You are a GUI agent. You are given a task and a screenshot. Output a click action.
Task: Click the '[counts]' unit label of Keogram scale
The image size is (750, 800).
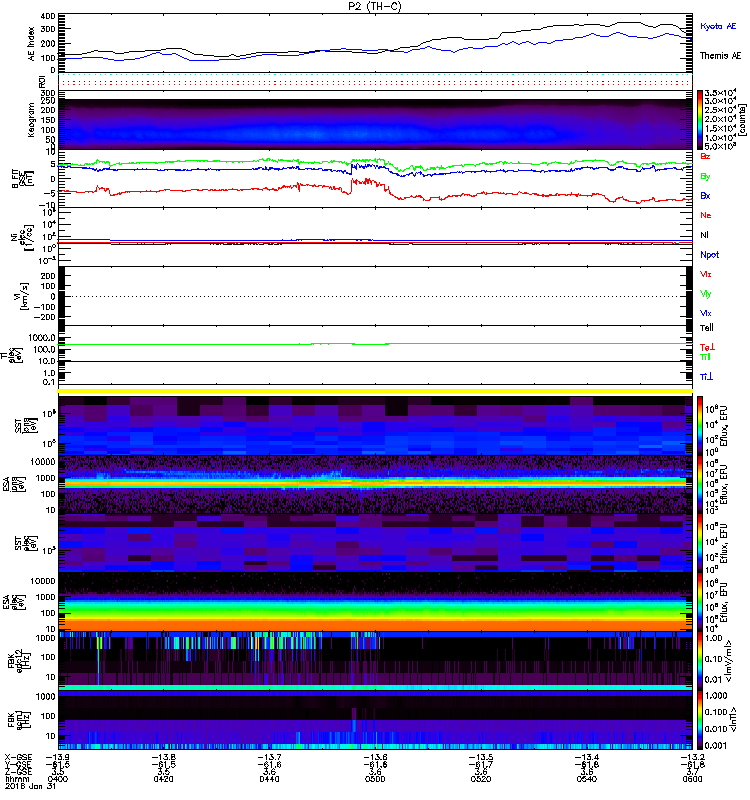(x=743, y=120)
